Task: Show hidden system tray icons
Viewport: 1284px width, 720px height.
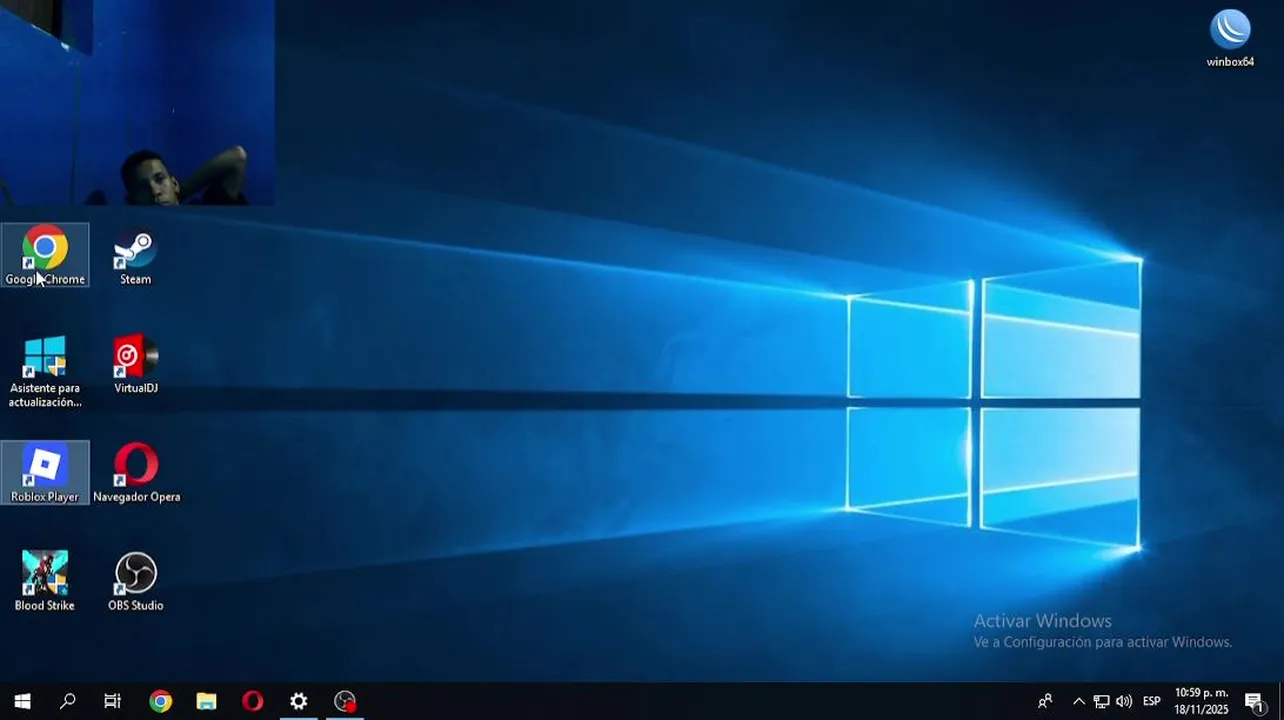Action: [1078, 701]
